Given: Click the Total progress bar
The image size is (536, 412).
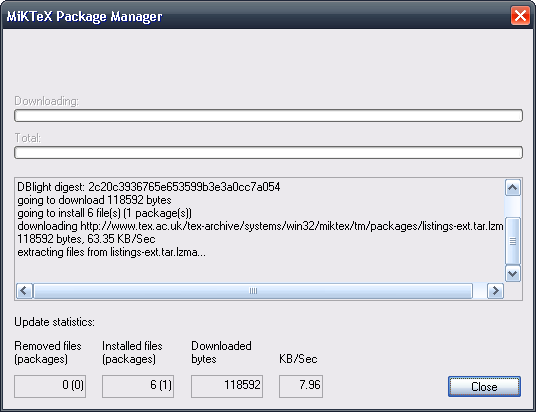Looking at the screenshot, I should pos(268,152).
